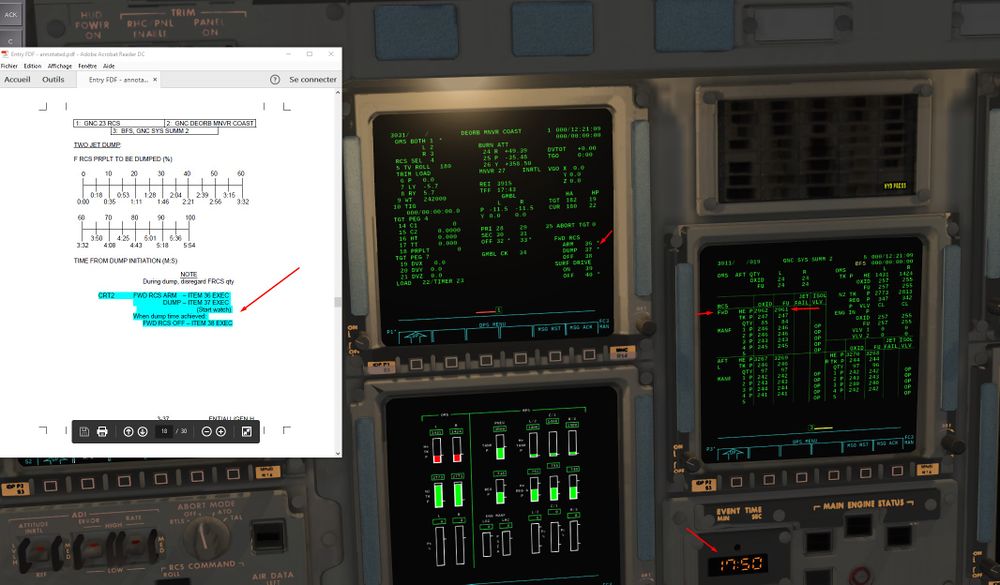This screenshot has height=585, width=1000.
Task: Push edge key under DPS MENU on DEORB MNVR COAST display
Action: 485,362
